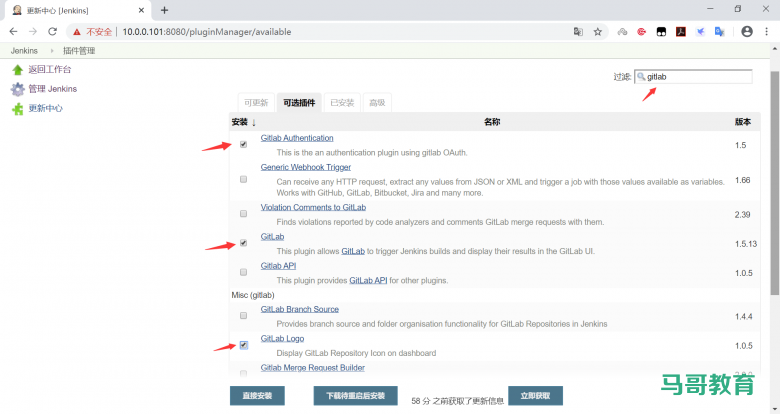The width and height of the screenshot is (780, 414).
Task: Click the black square extension icon
Action: [661, 32]
